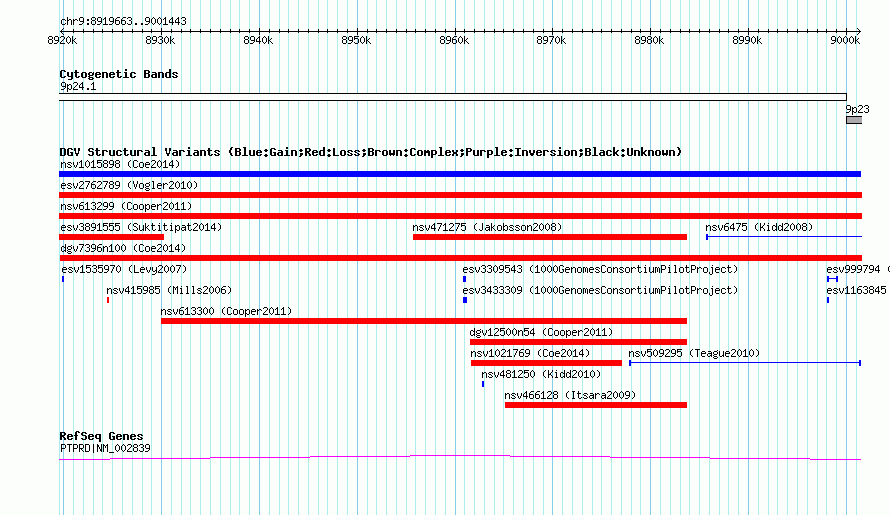Open nsv466128 (Itsara2009) label
890x515 pixels.
570,395
